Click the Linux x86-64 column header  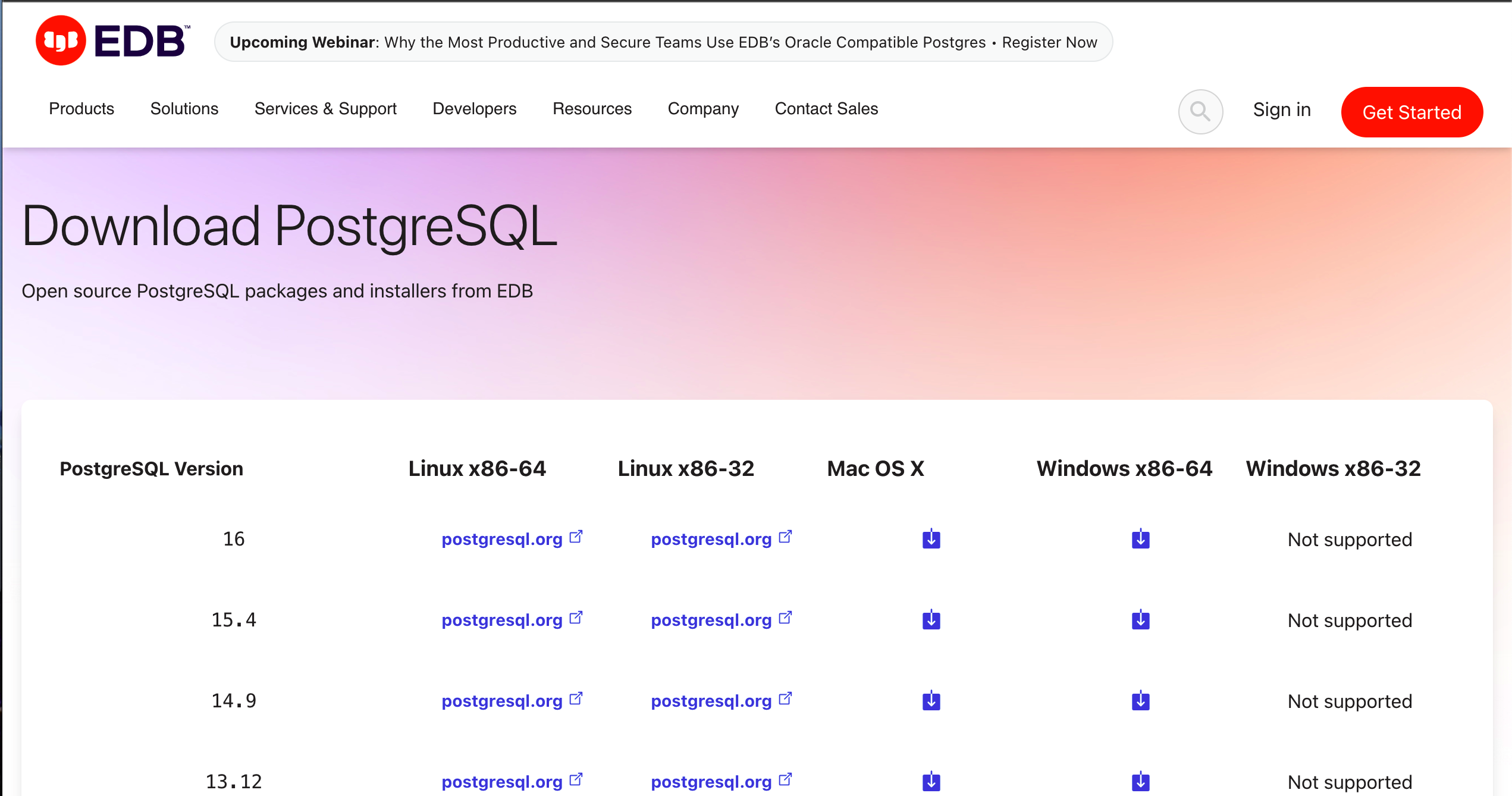pos(477,469)
